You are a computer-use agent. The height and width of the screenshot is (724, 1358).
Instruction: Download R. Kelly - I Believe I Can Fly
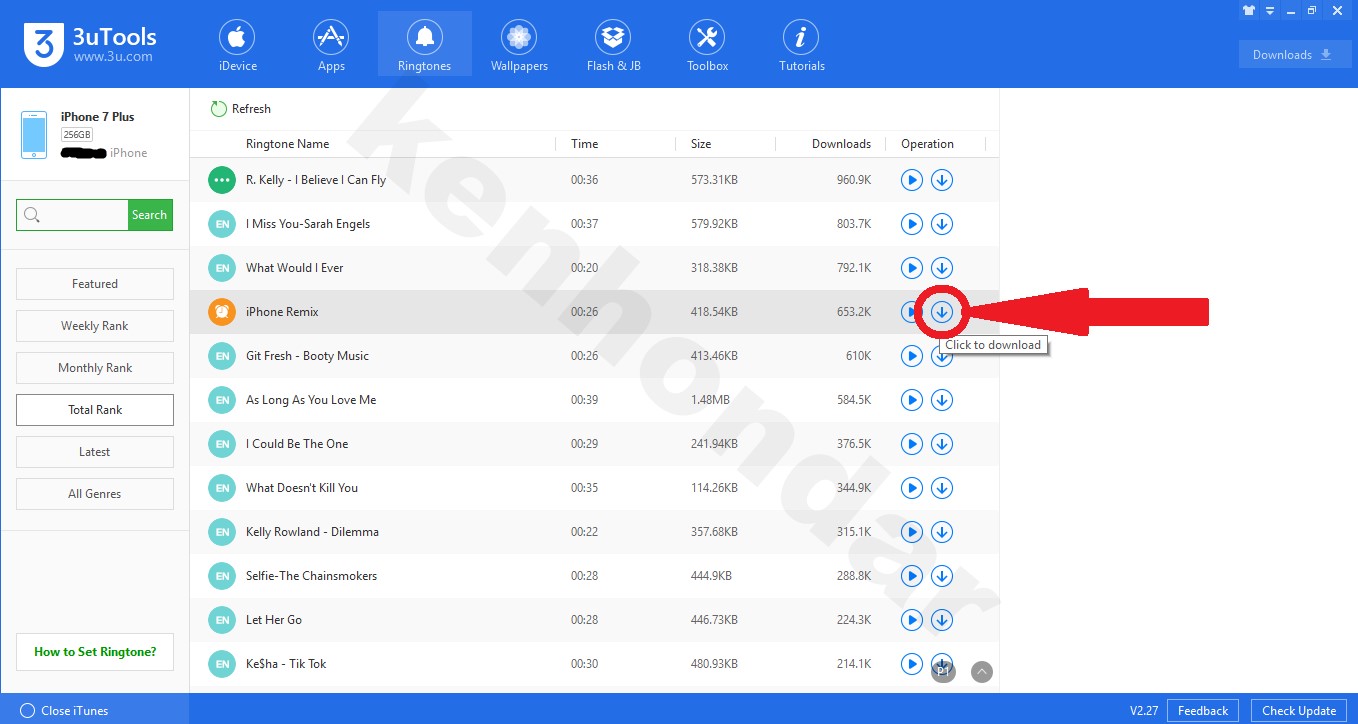pyautogui.click(x=942, y=180)
